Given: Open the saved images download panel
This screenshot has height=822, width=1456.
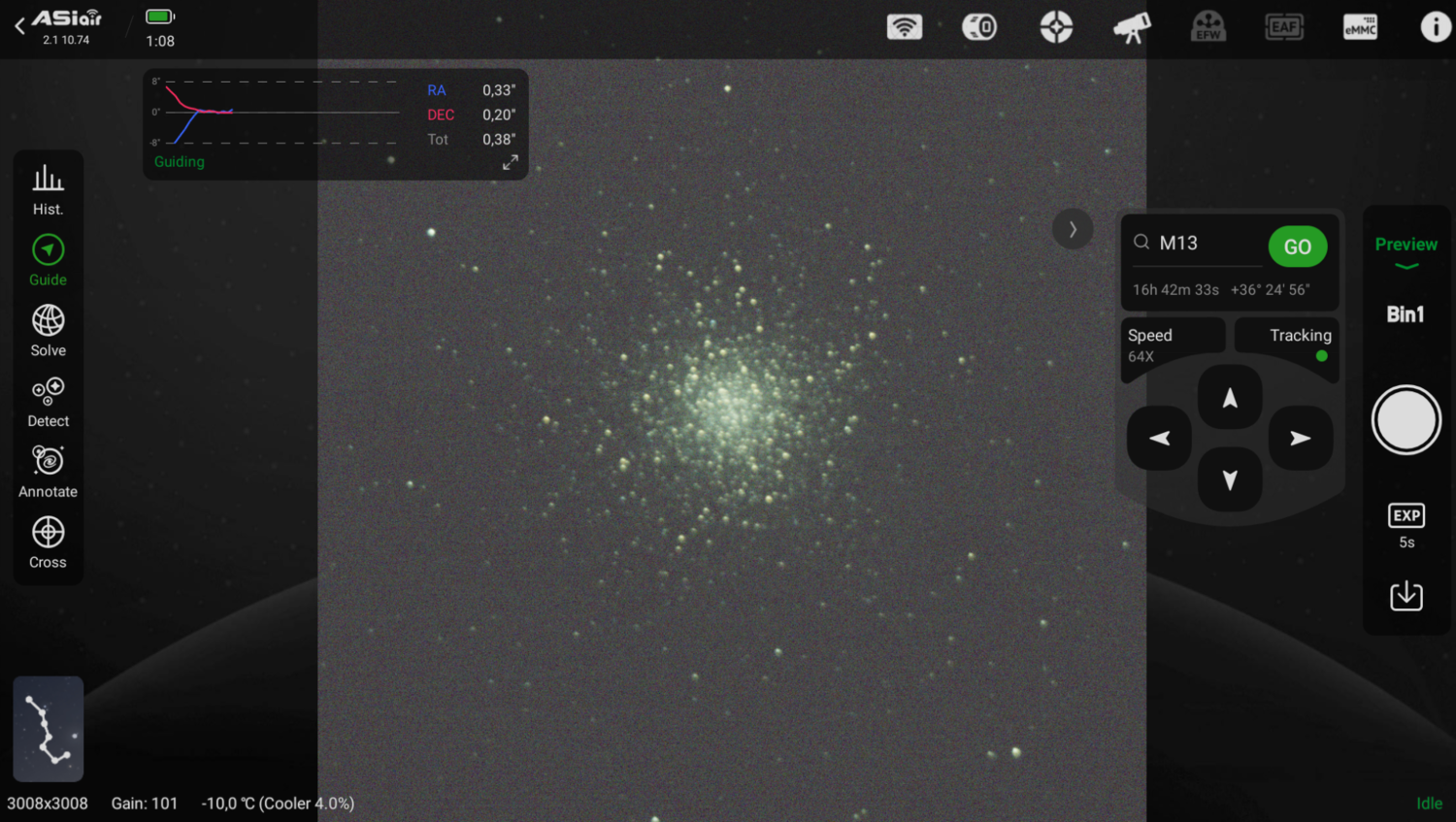Looking at the screenshot, I should pos(1406,595).
